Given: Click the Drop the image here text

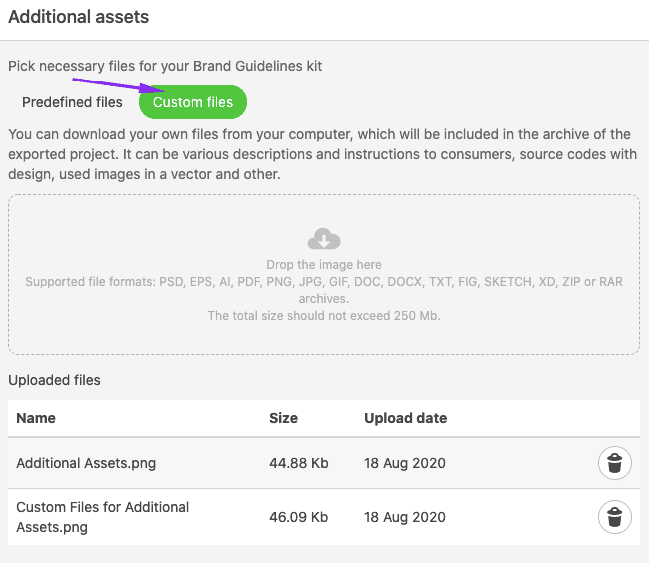Looking at the screenshot, I should coord(324,265).
